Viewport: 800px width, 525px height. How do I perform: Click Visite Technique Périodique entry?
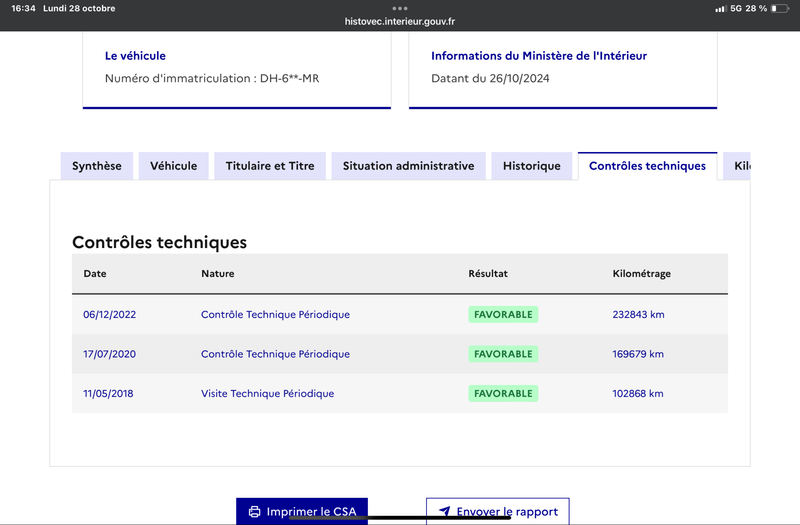coord(267,394)
